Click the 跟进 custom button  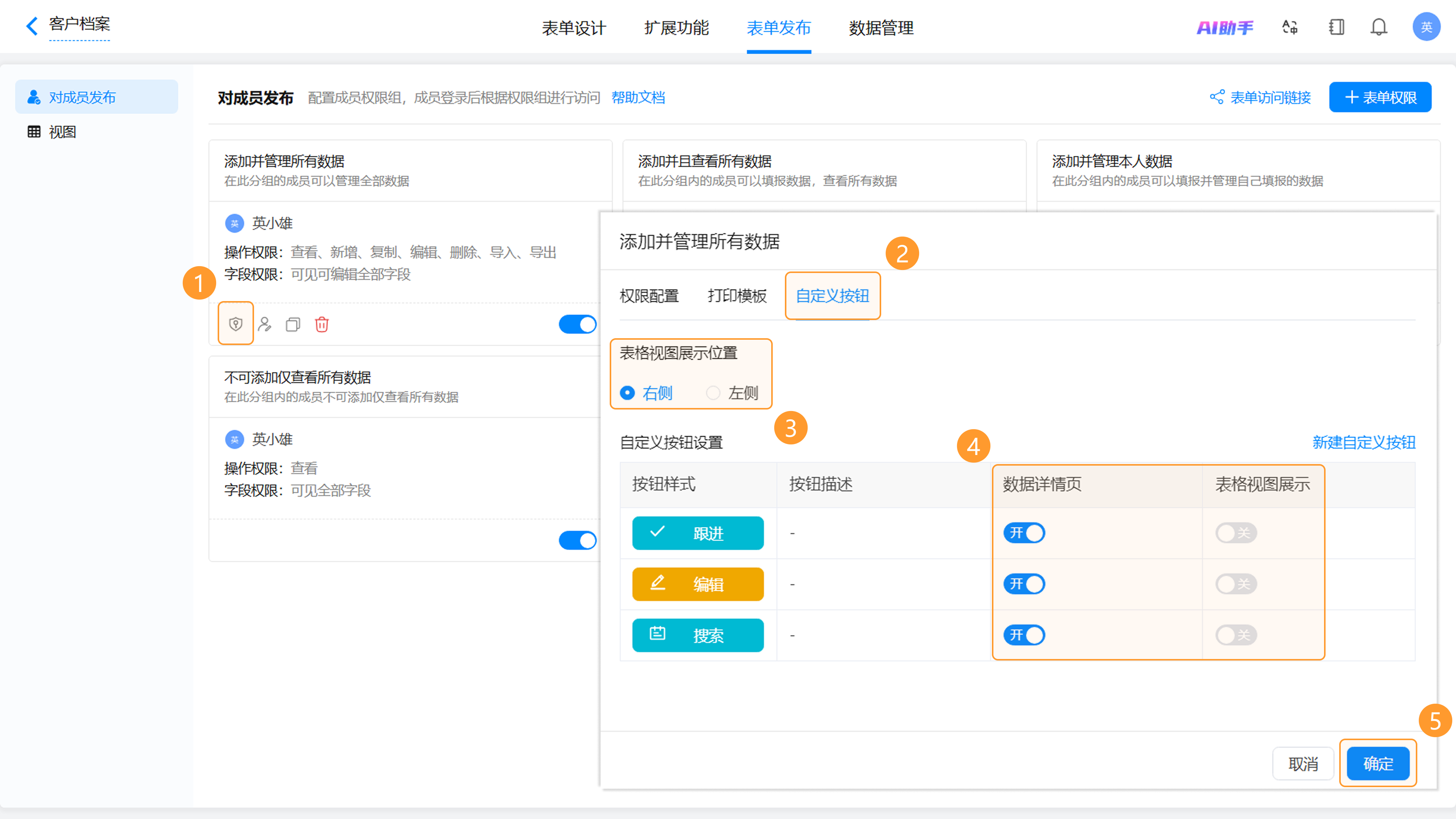click(698, 532)
